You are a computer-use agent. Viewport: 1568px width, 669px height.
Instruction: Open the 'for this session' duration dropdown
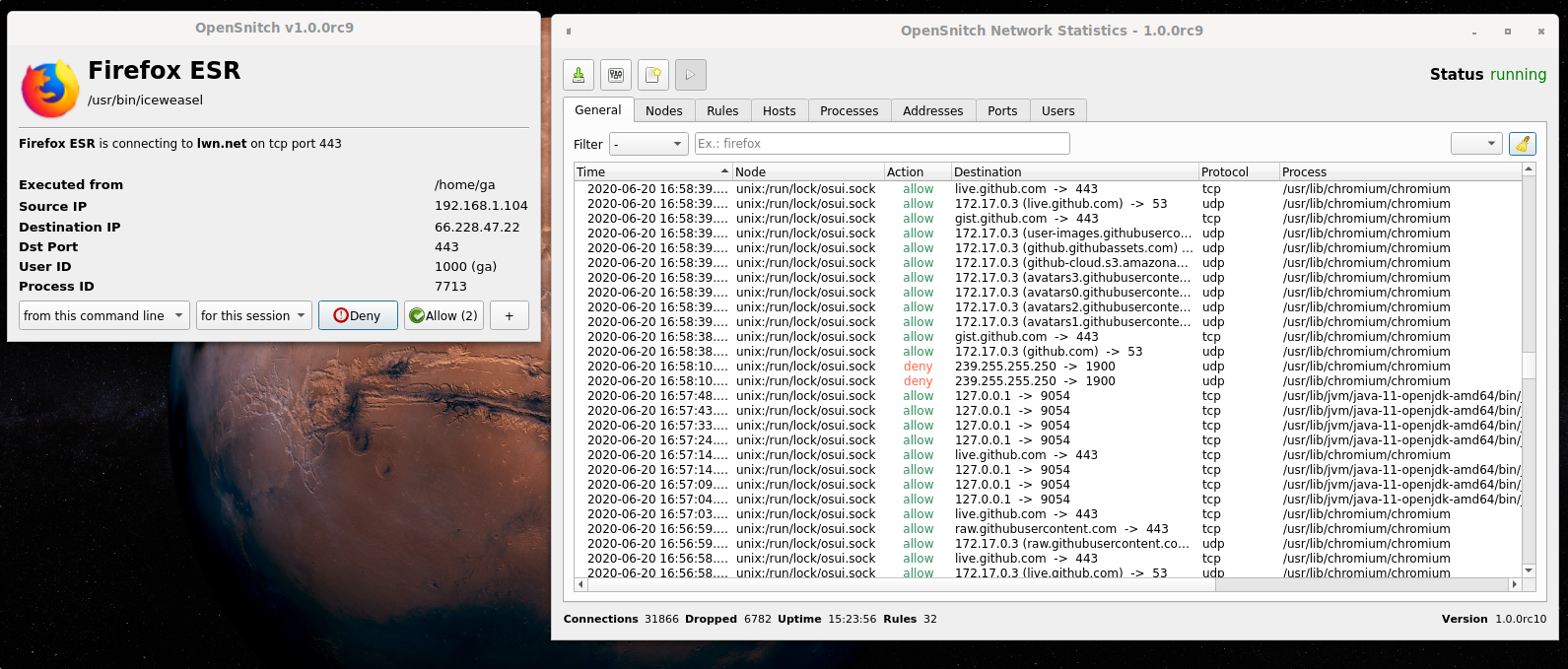[254, 315]
